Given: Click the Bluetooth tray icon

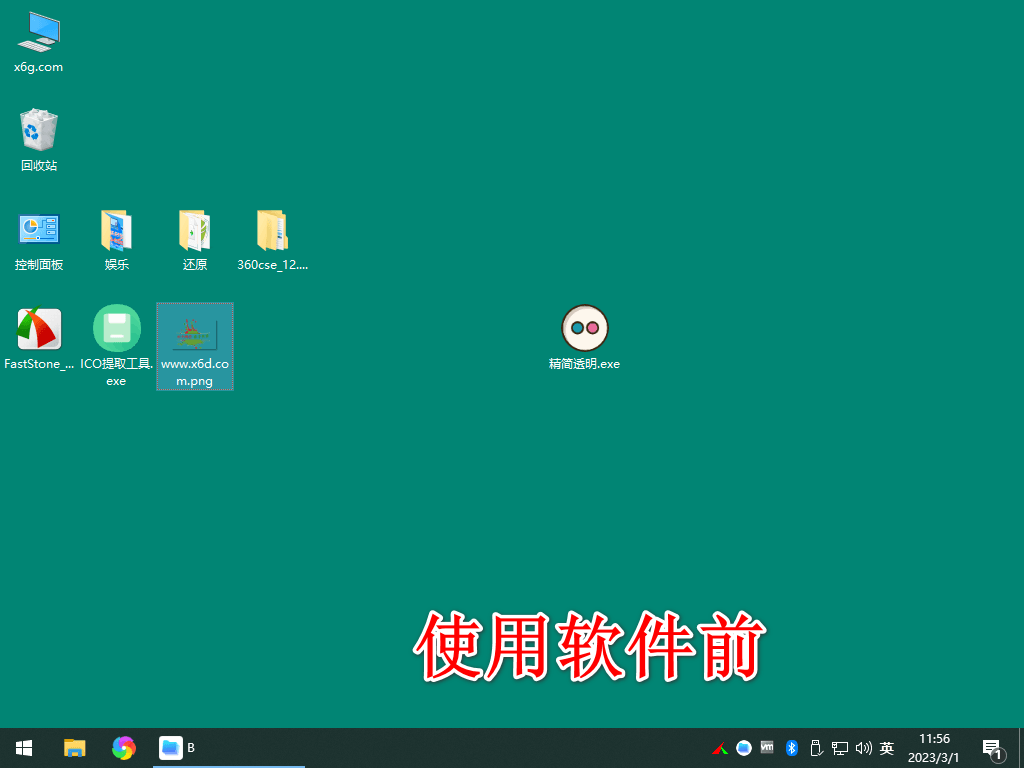Looking at the screenshot, I should coord(791,748).
